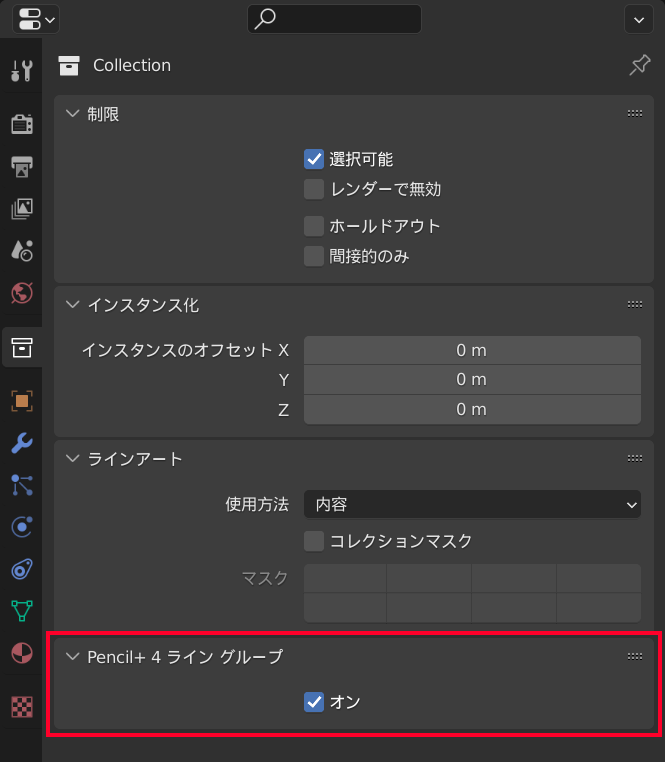Open the Object properties tab

(x=22, y=401)
